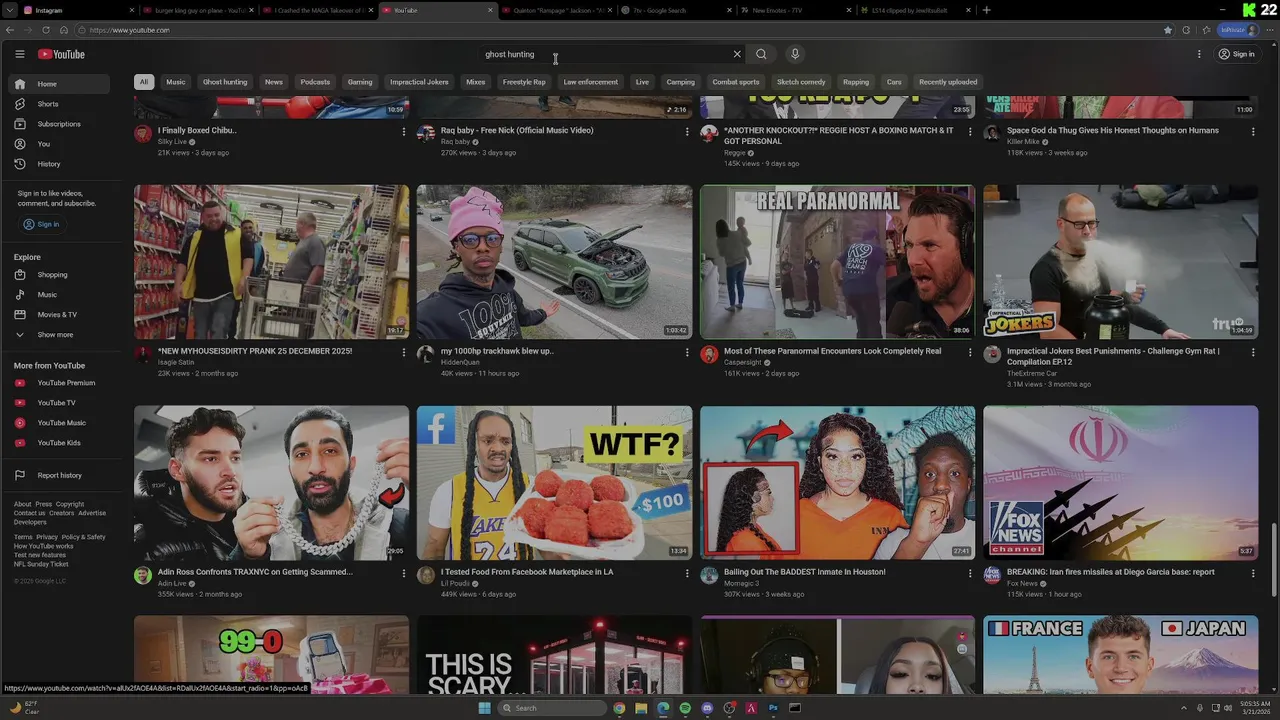Select the Ghost hunting filter chip
Image resolution: width=1280 pixels, height=720 pixels.
coord(225,82)
